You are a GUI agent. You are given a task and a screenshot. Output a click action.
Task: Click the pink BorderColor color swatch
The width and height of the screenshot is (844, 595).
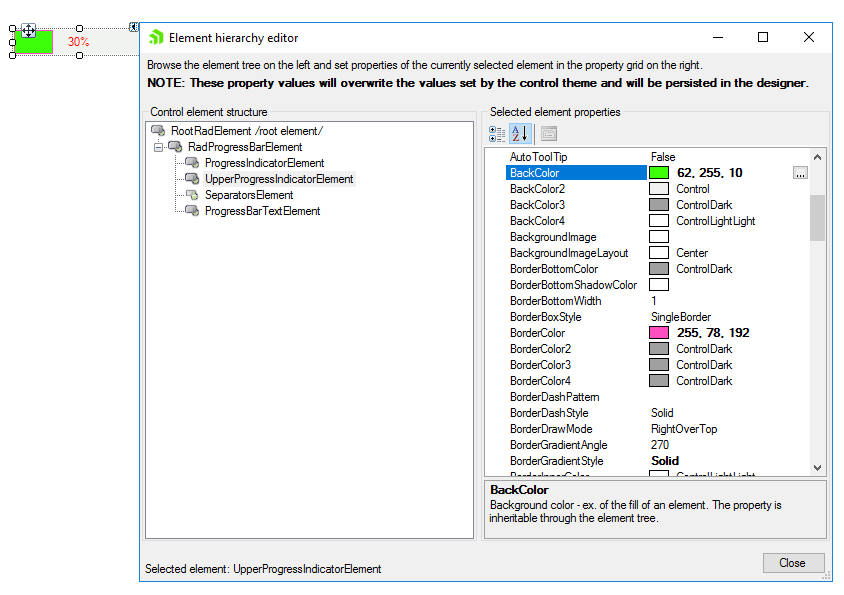657,332
